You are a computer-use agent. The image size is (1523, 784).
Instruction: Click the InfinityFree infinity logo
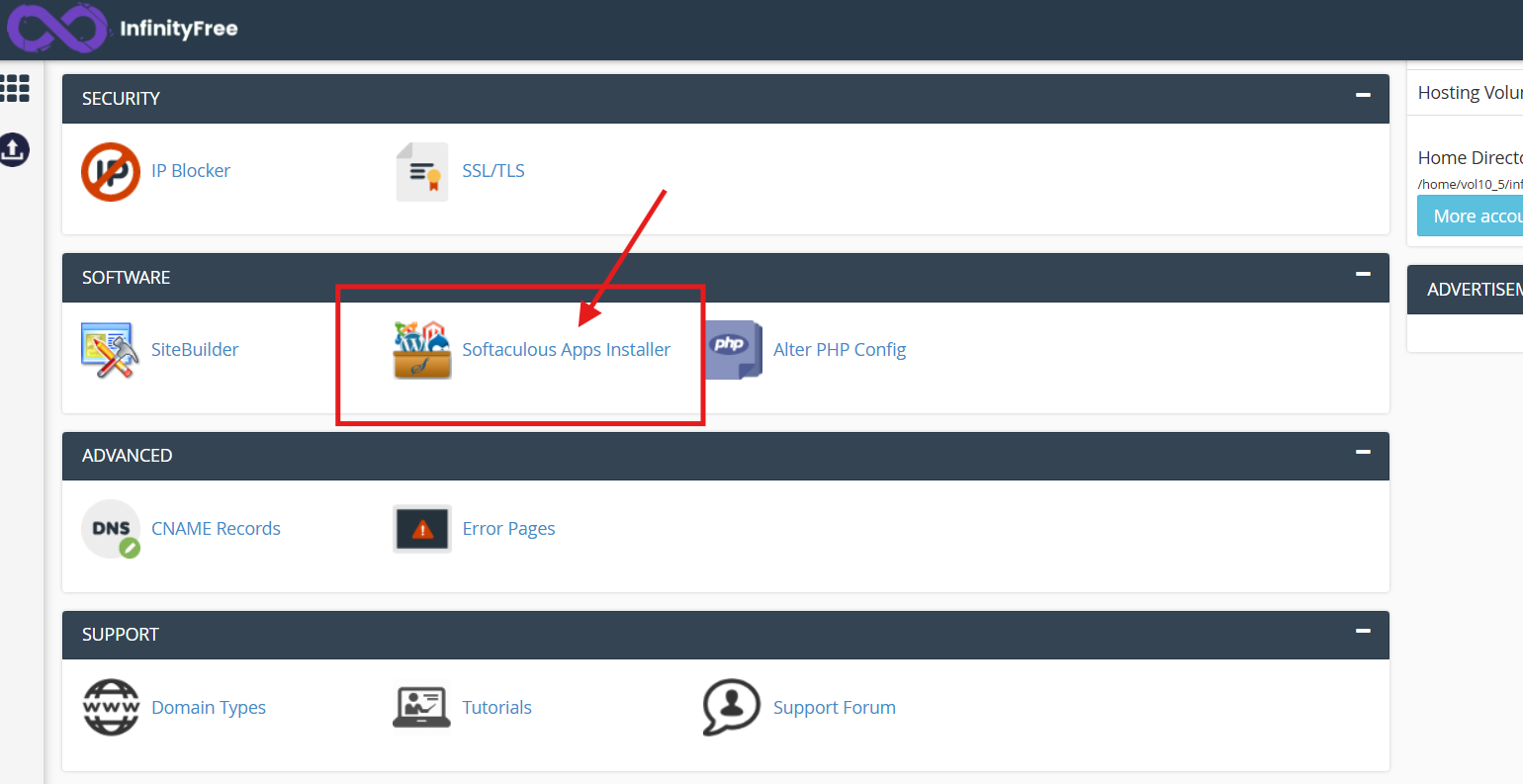tap(56, 28)
